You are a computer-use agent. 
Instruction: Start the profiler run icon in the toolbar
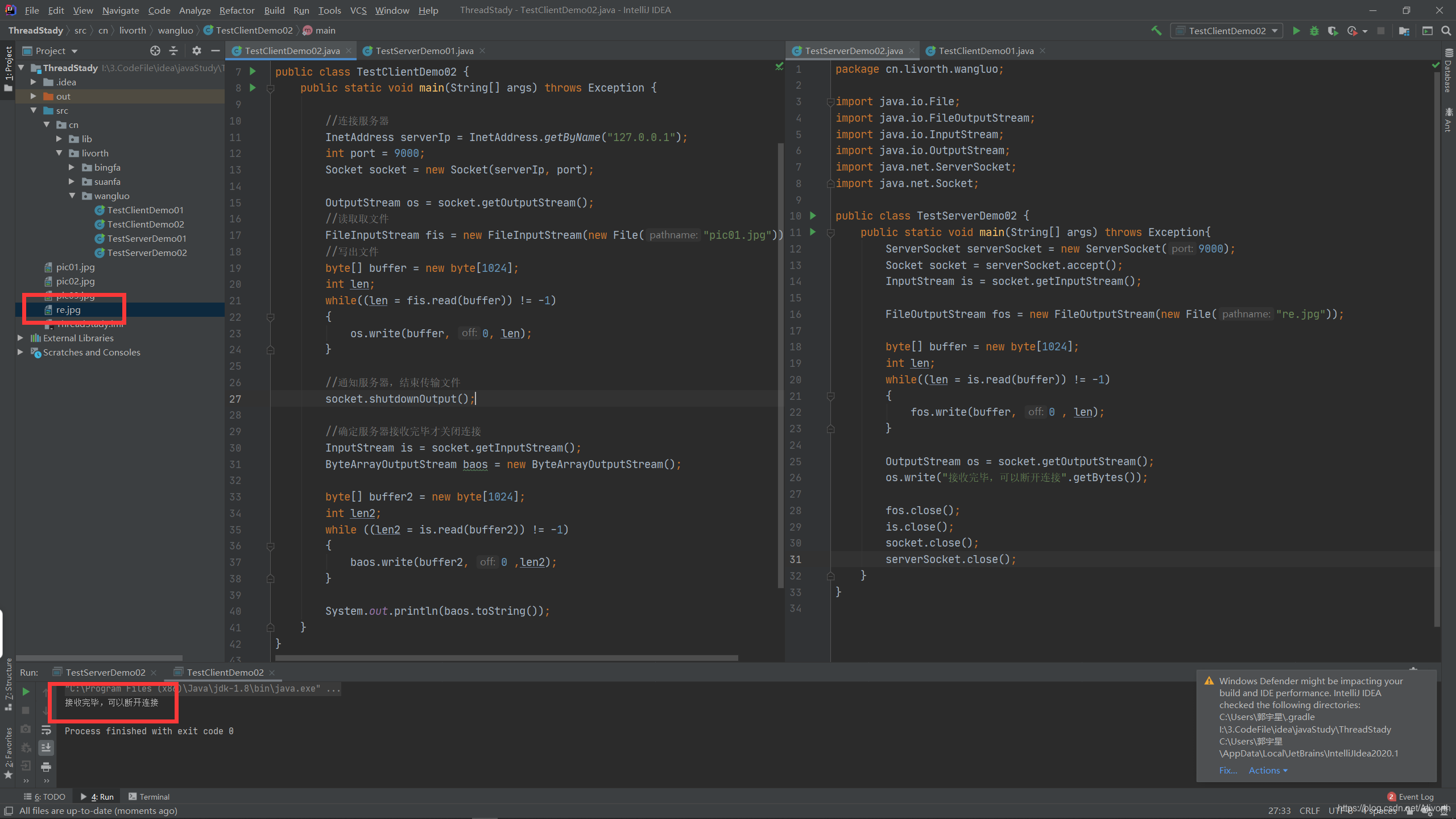point(1352,31)
